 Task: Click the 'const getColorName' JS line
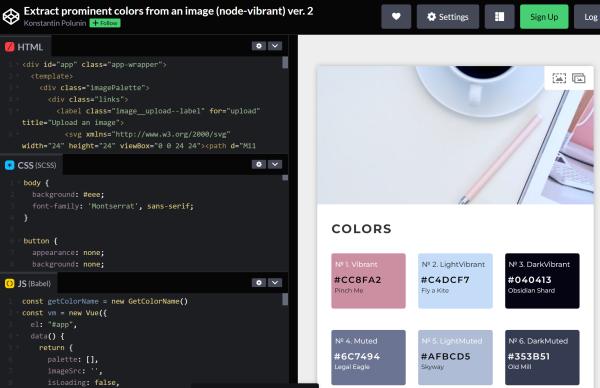pyautogui.click(x=105, y=301)
